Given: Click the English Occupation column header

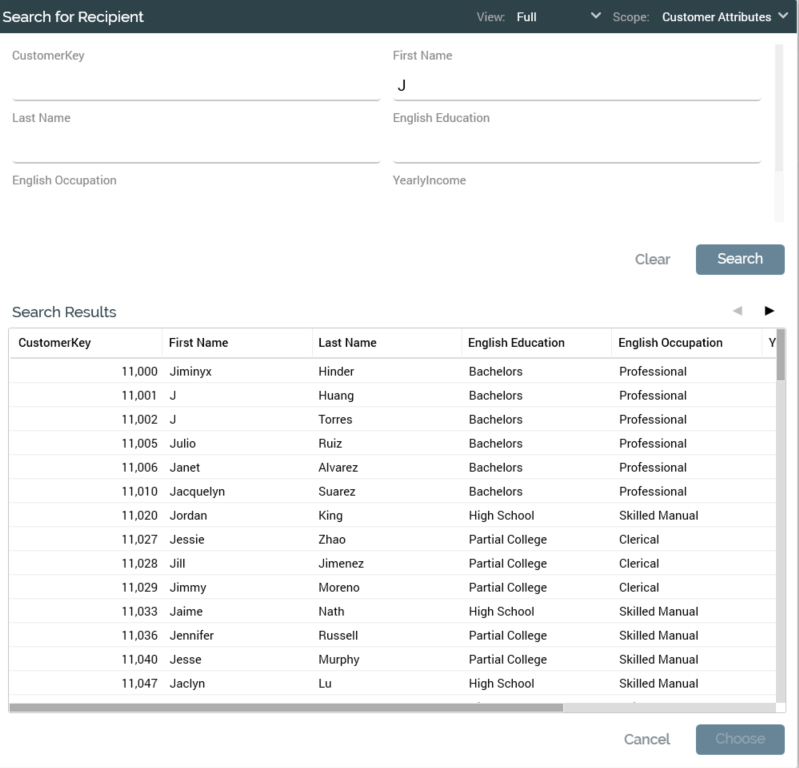Looking at the screenshot, I should 670,343.
